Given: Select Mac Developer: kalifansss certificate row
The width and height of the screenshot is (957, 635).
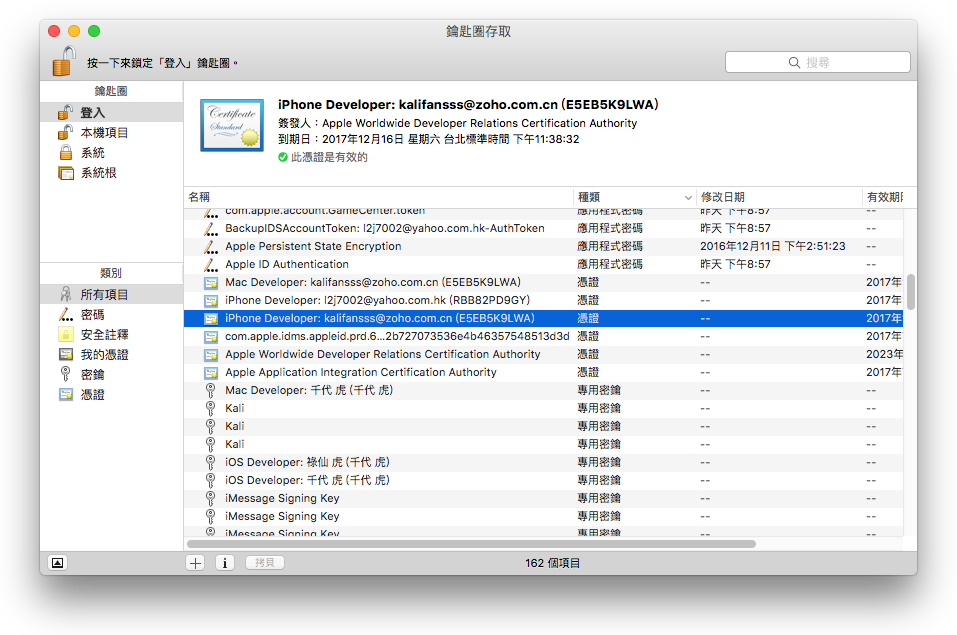Looking at the screenshot, I should point(543,282).
